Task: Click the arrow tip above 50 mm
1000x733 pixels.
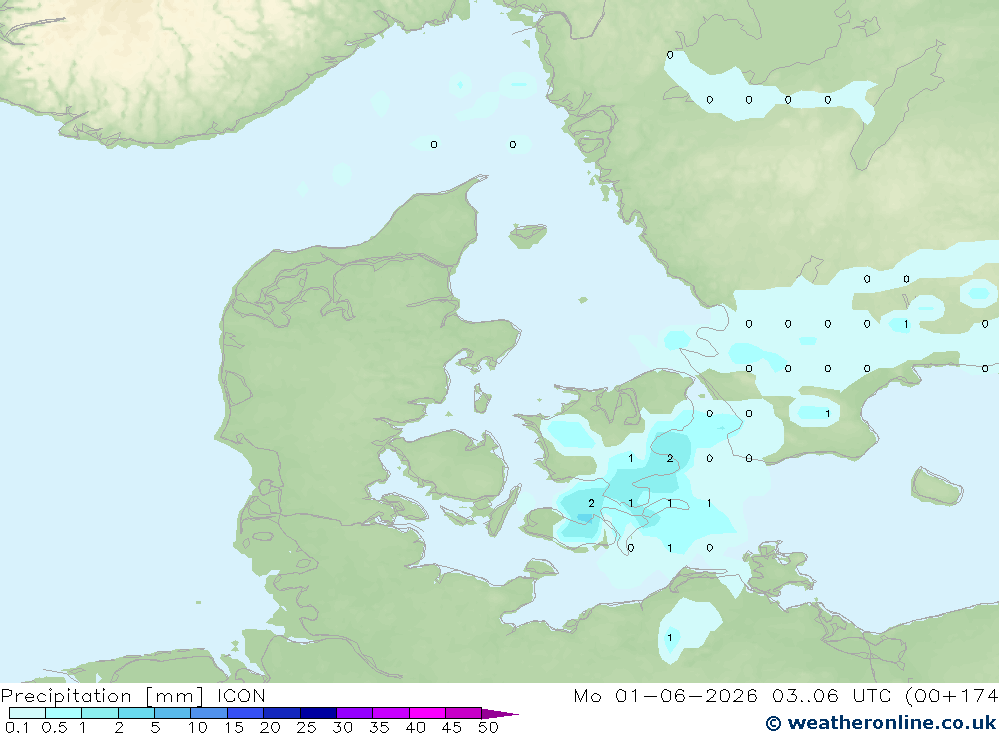Action: [x=500, y=713]
